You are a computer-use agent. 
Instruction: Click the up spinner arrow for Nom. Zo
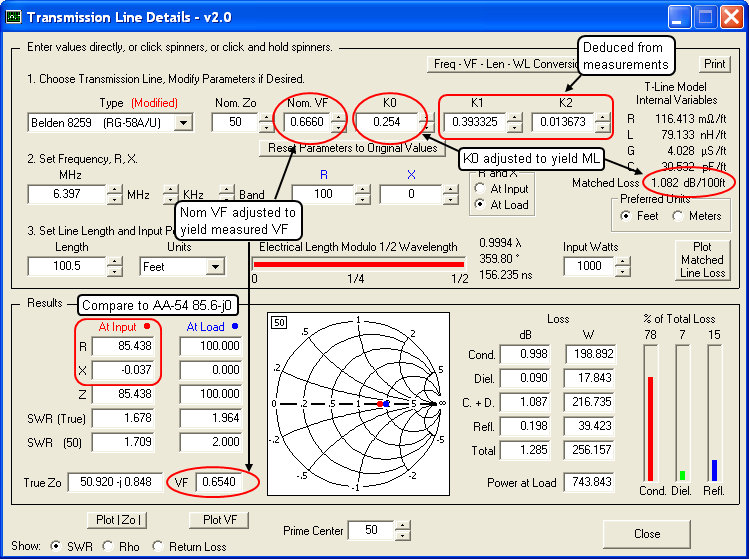pyautogui.click(x=266, y=117)
